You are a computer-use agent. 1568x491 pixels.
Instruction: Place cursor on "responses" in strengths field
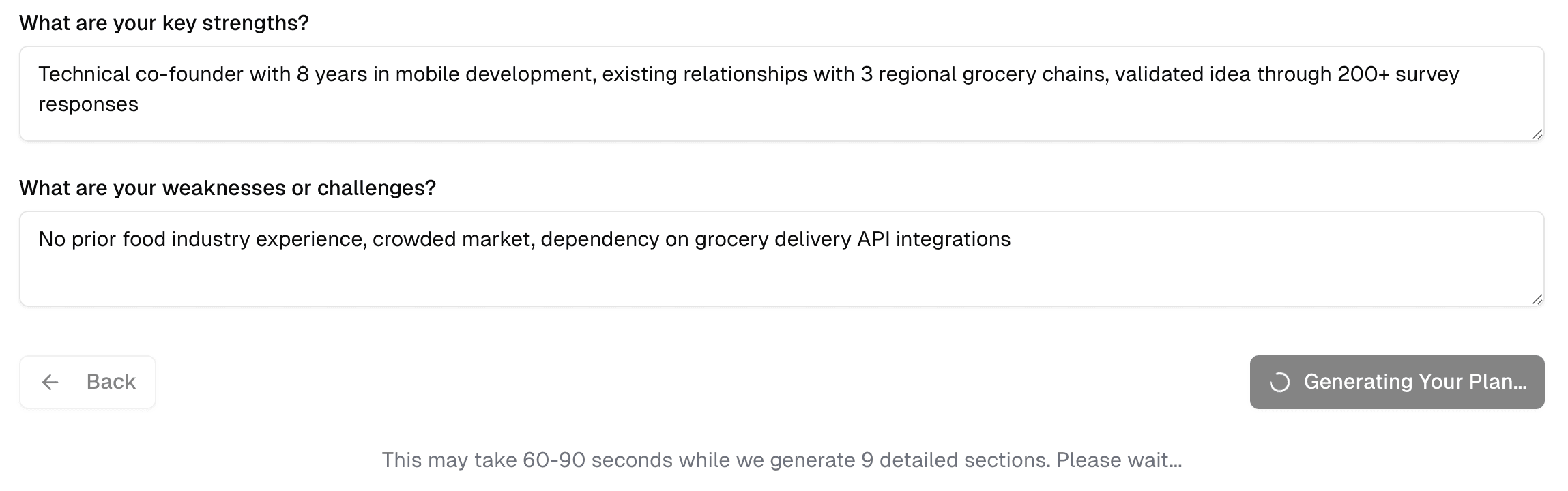tap(88, 104)
